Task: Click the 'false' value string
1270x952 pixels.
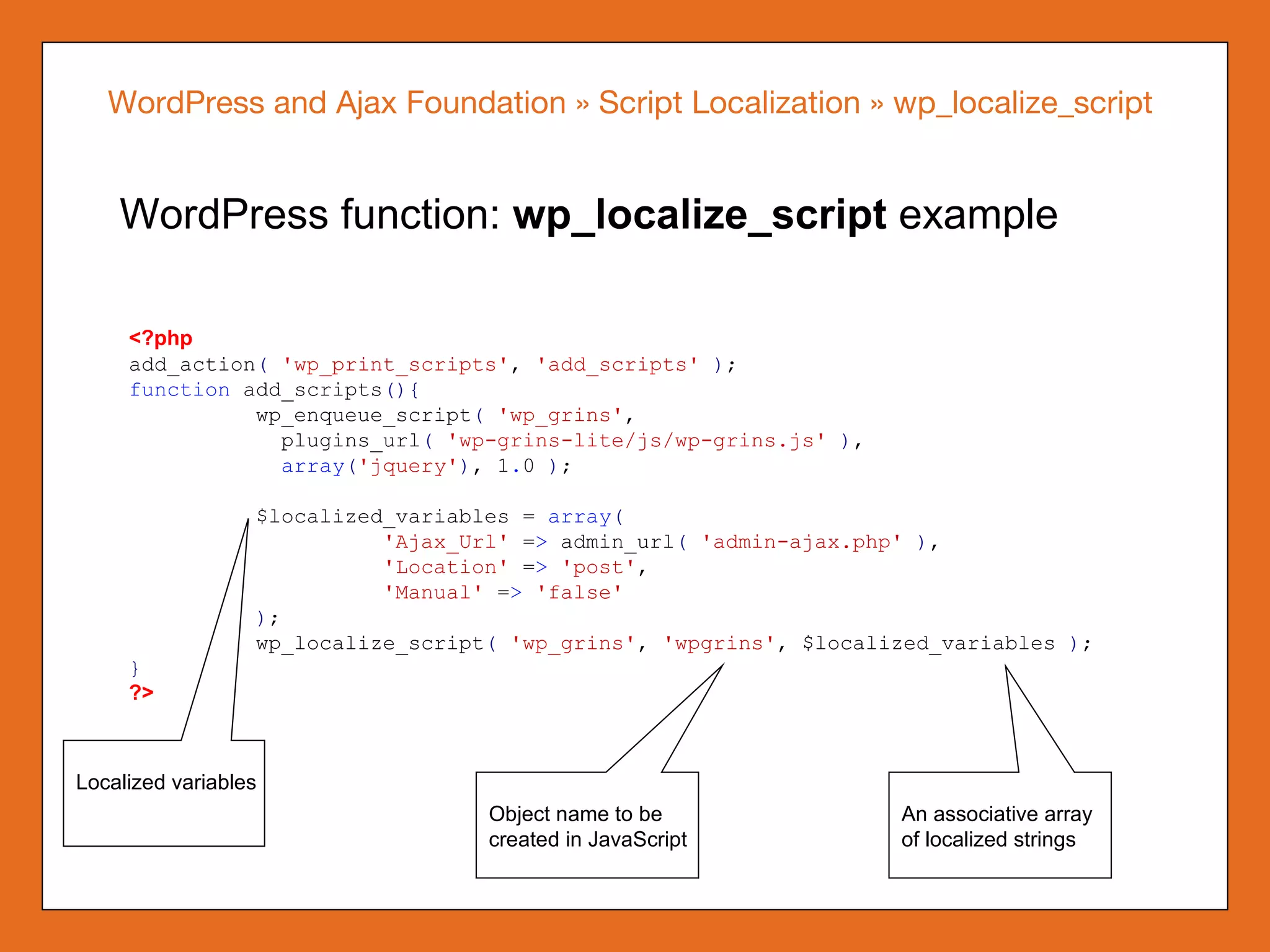Action: [579, 593]
